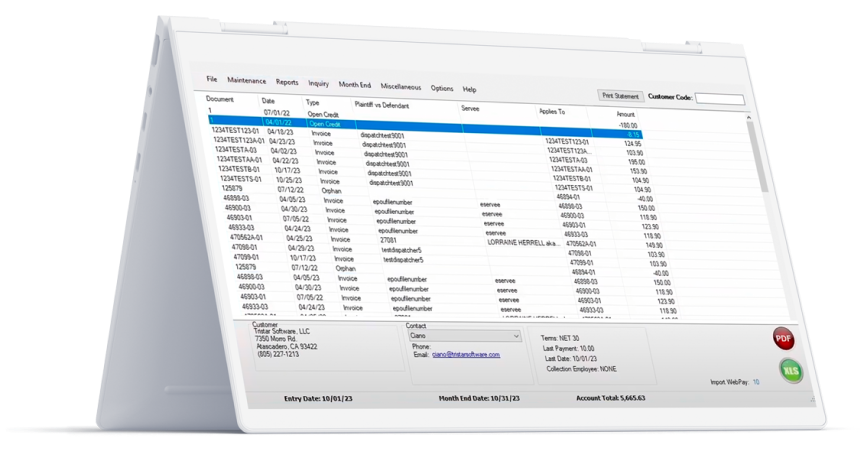Click plaintiff cell 27081
867x452 pixels.
pos(388,240)
